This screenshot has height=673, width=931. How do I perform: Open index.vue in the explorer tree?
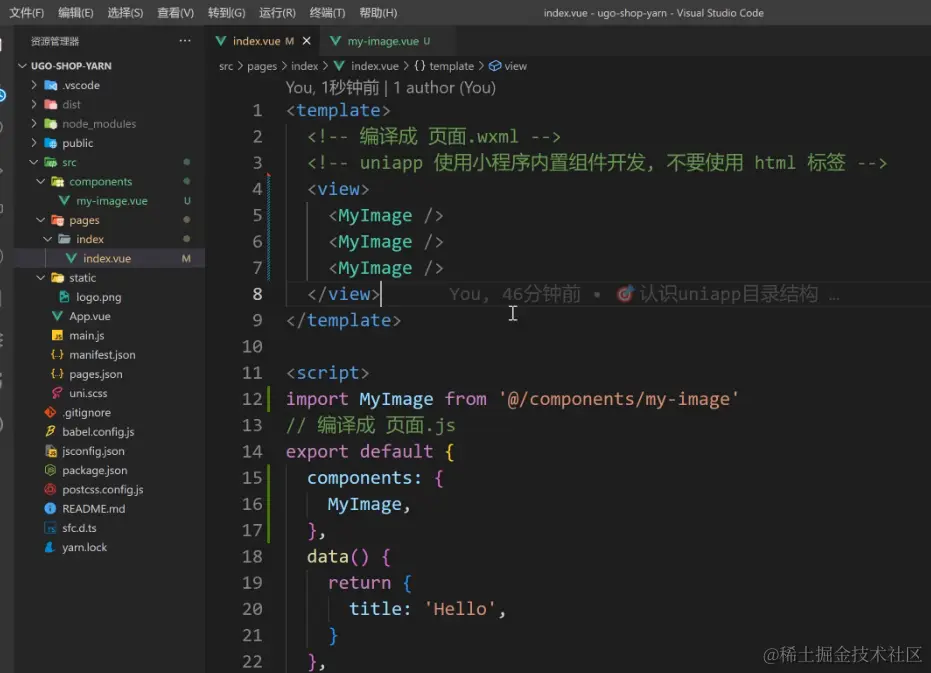pyautogui.click(x=110, y=258)
